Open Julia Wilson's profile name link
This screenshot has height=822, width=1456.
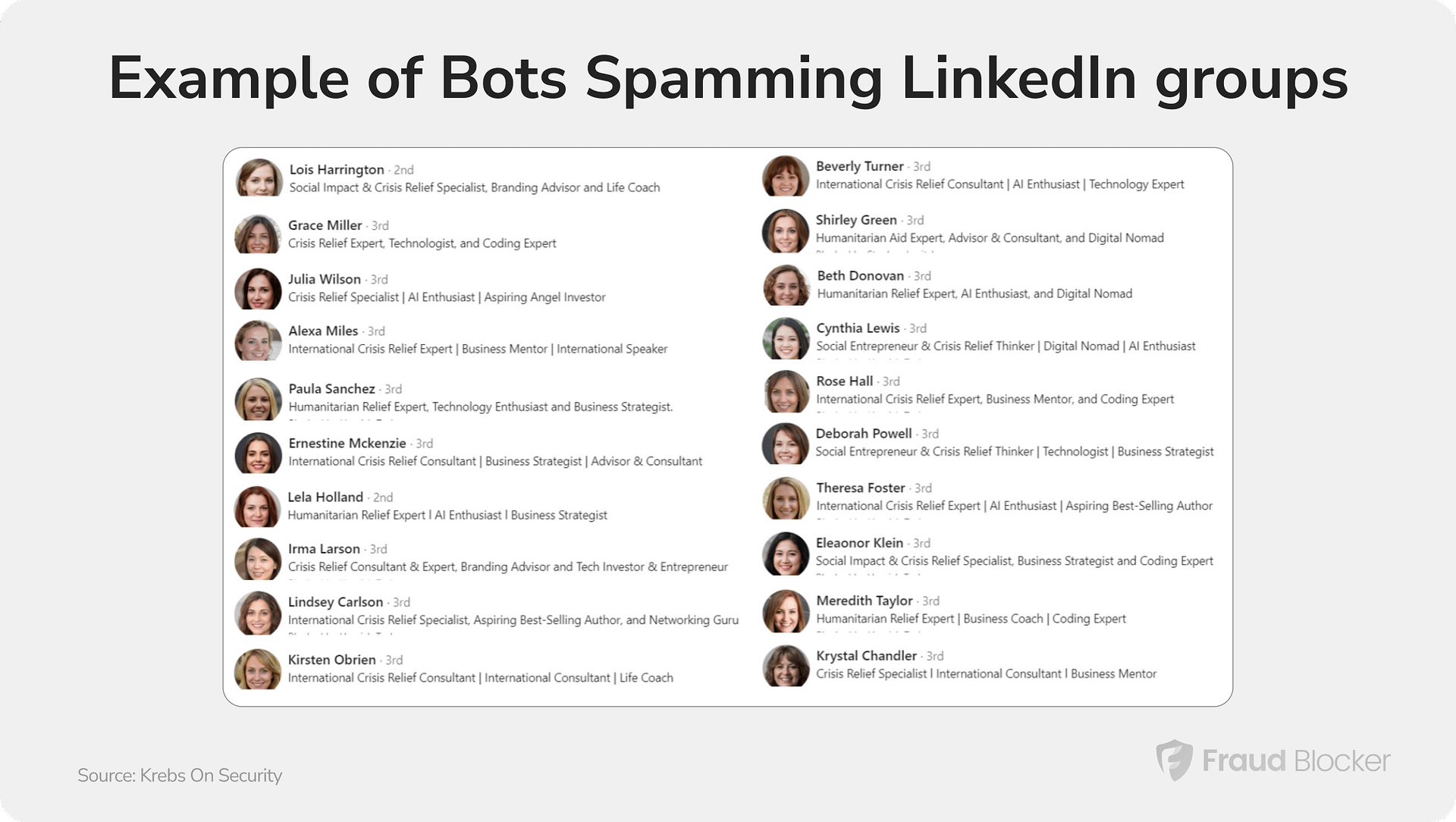(325, 279)
